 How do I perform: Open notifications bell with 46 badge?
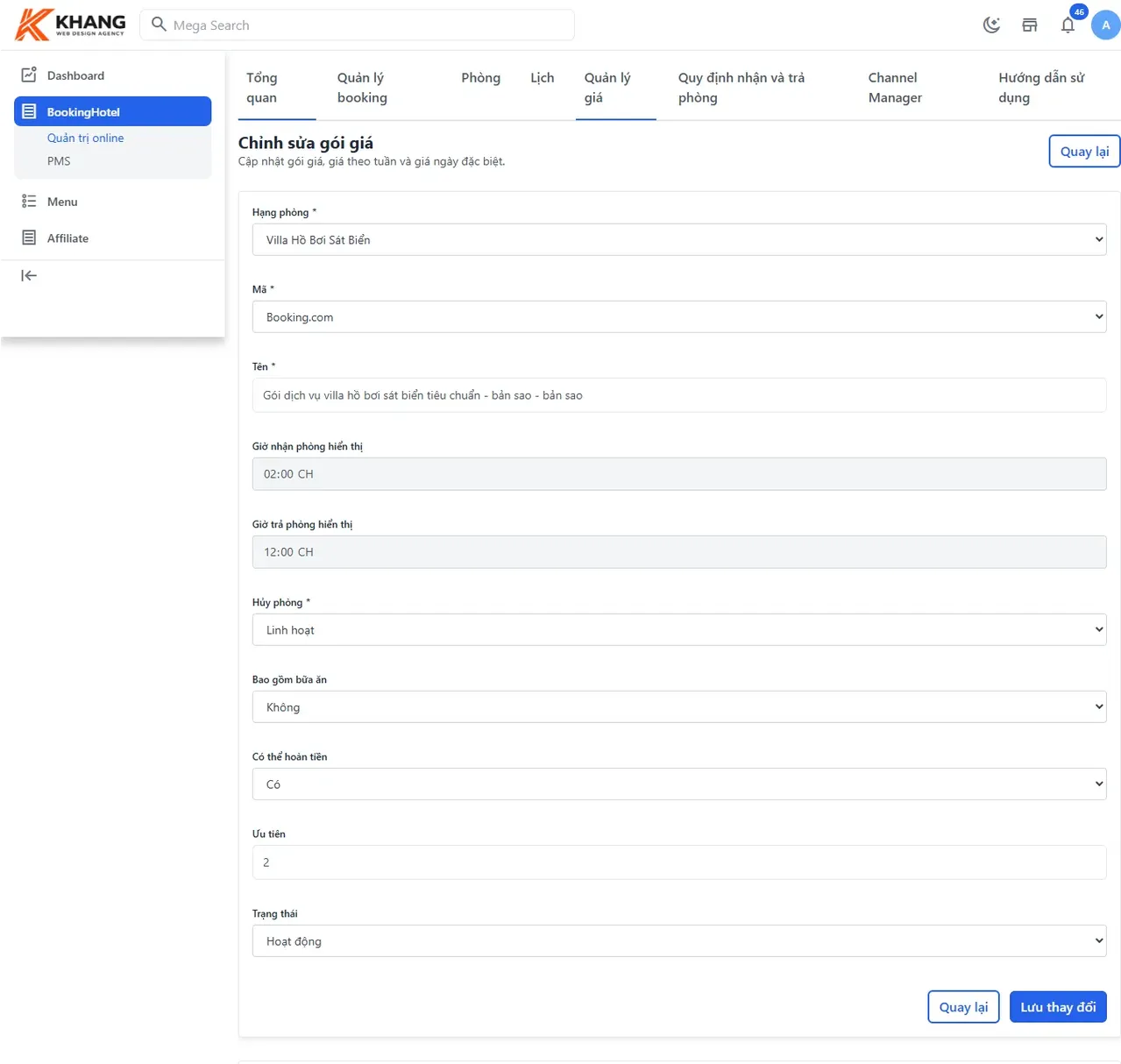click(x=1068, y=25)
